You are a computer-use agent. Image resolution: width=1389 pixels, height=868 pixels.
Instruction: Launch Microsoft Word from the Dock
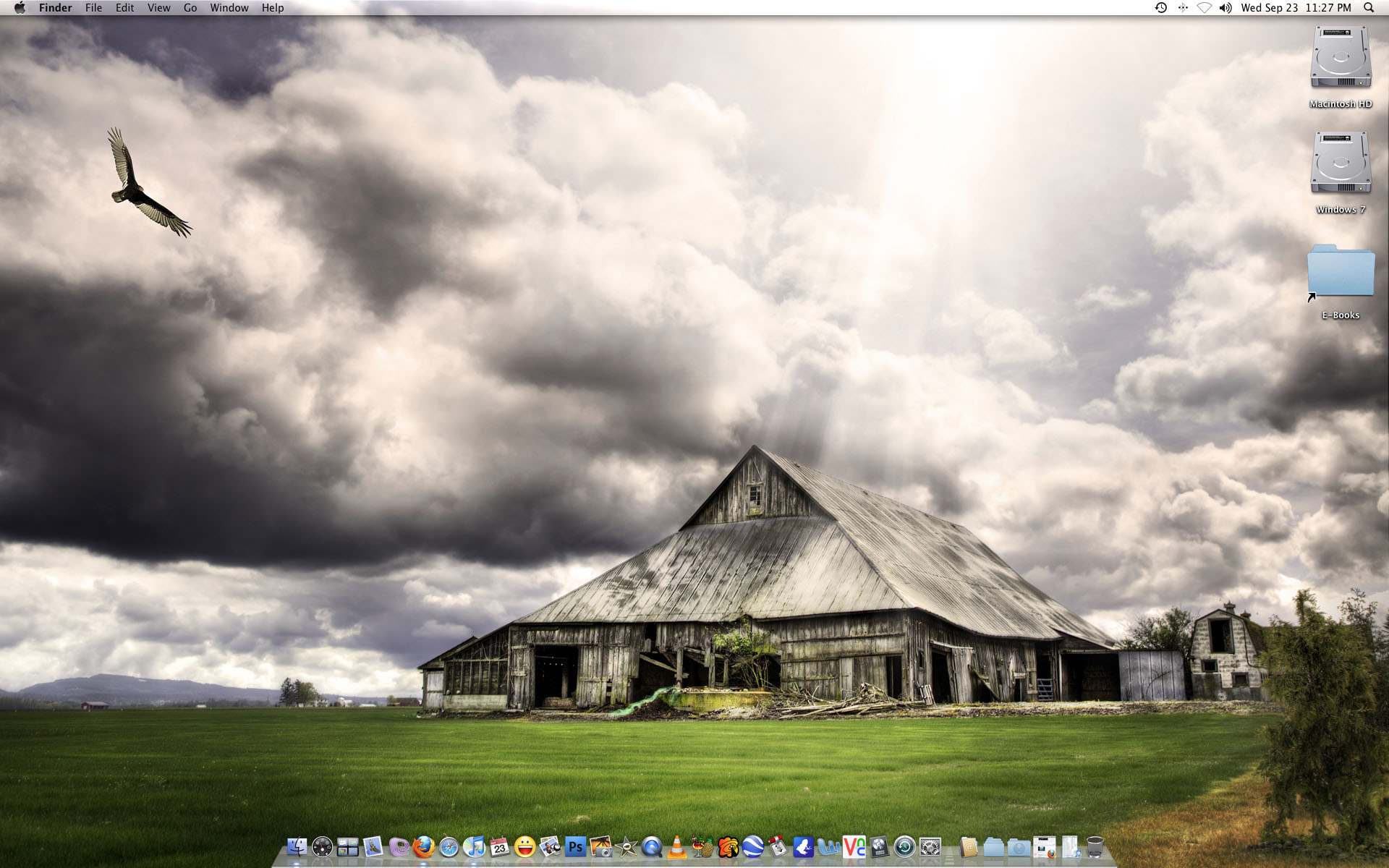tap(828, 846)
